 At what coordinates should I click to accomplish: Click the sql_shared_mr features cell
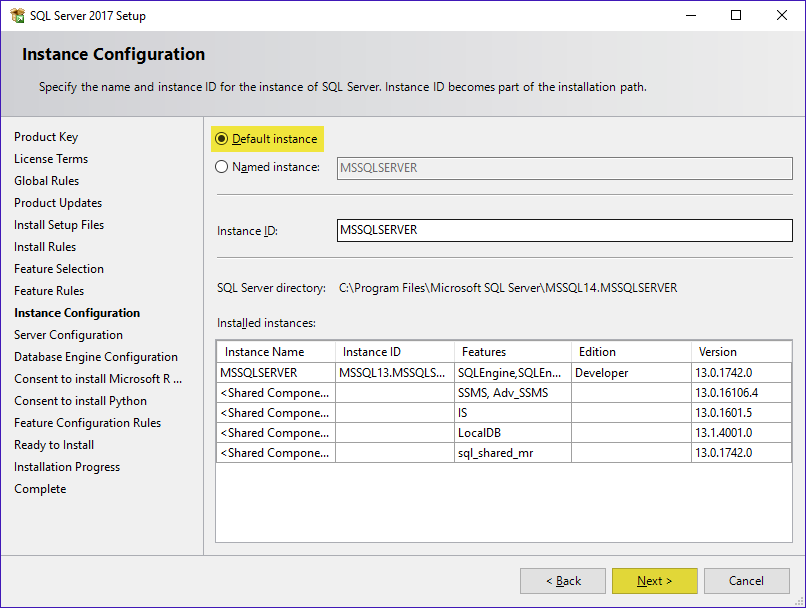(x=513, y=453)
